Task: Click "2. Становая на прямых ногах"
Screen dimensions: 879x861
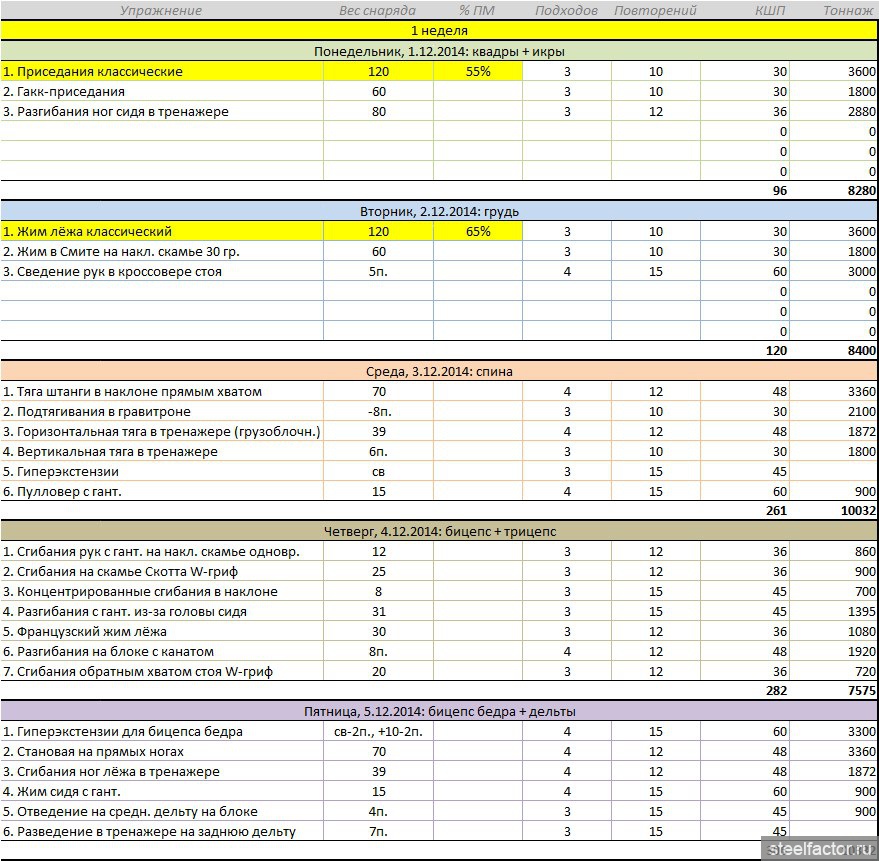Action: pos(162,752)
